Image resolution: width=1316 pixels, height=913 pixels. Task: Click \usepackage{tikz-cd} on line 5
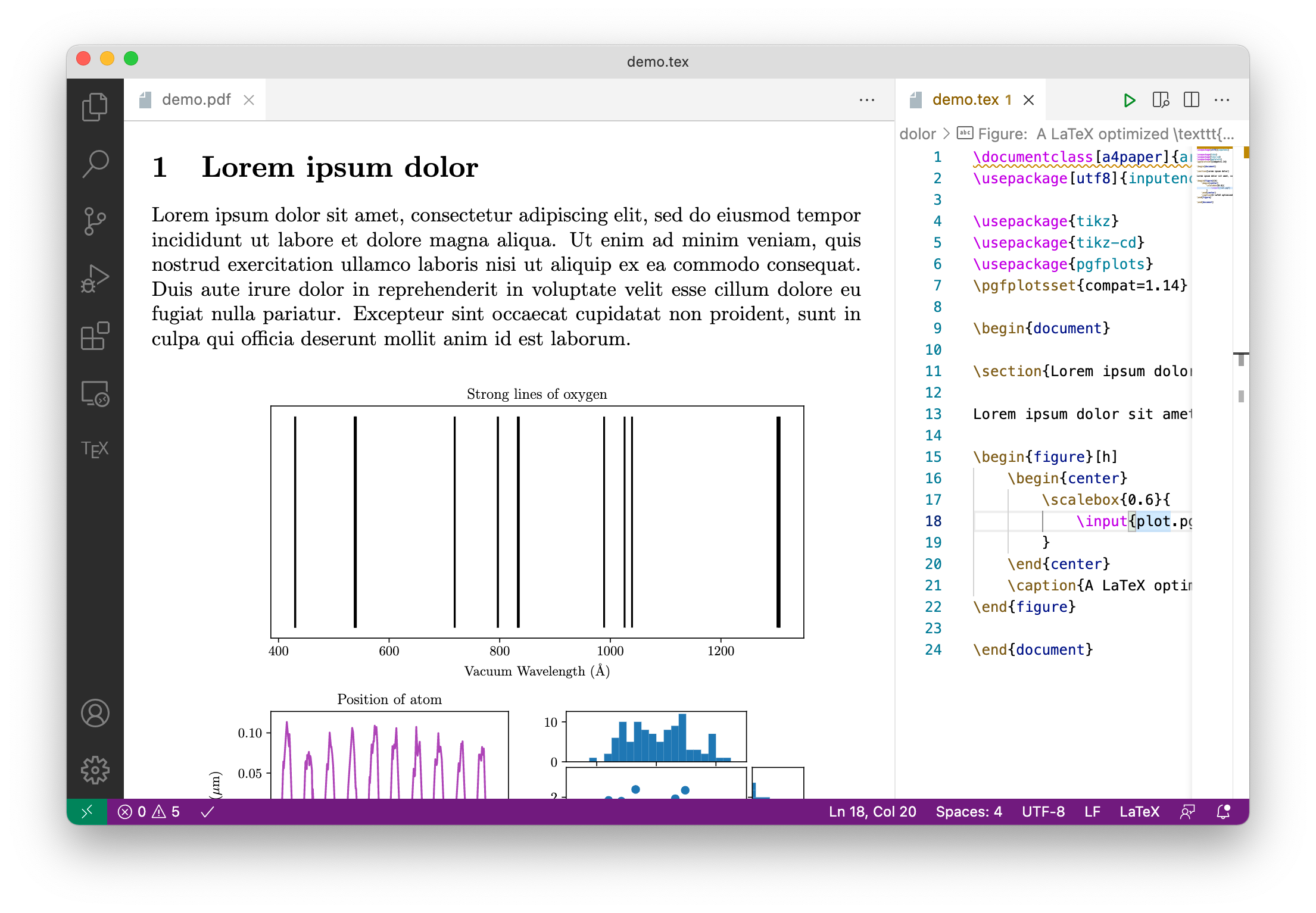click(1059, 243)
